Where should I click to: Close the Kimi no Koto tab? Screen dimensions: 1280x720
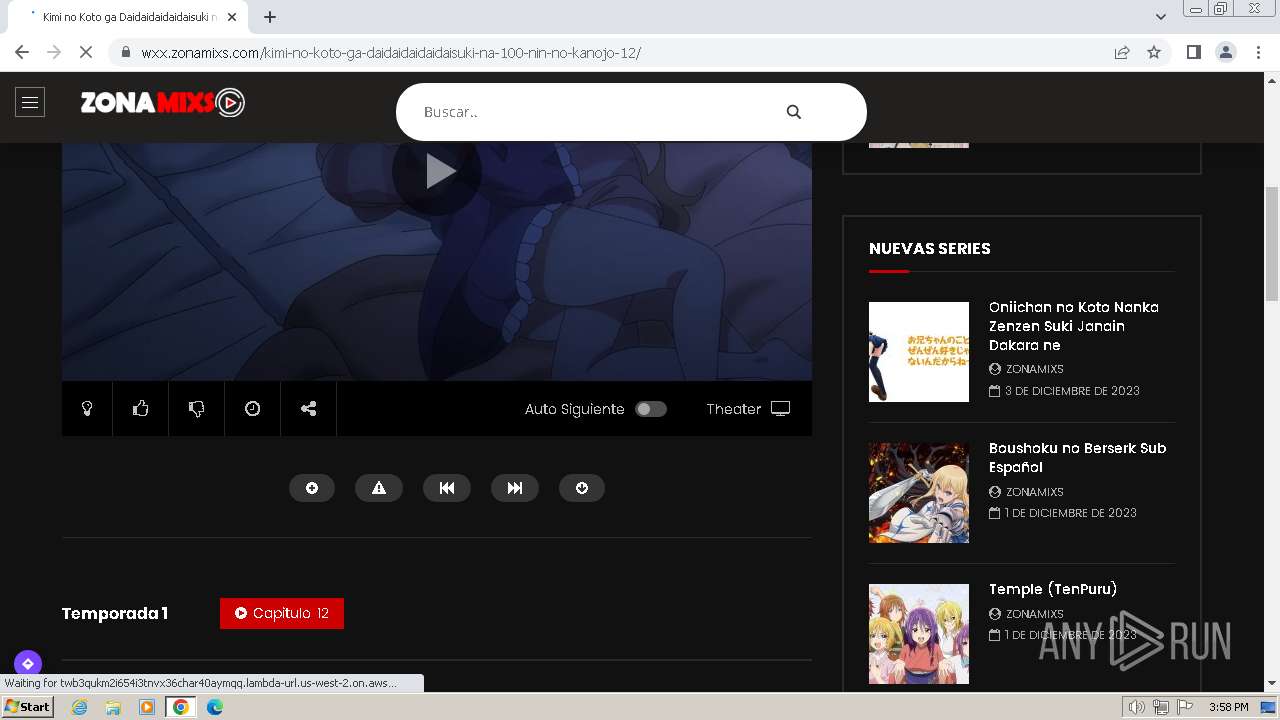[232, 17]
